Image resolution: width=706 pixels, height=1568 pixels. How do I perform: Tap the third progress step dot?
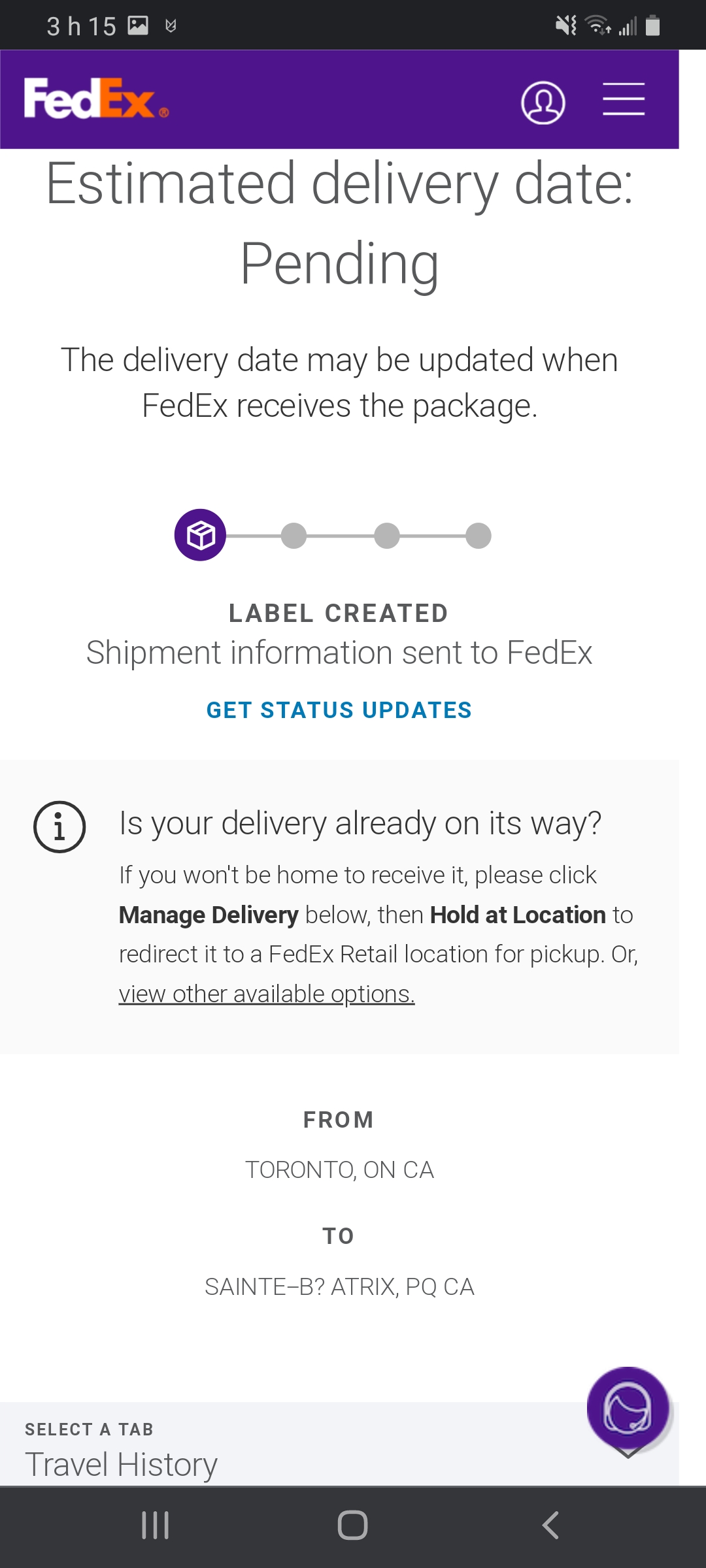[x=387, y=536]
